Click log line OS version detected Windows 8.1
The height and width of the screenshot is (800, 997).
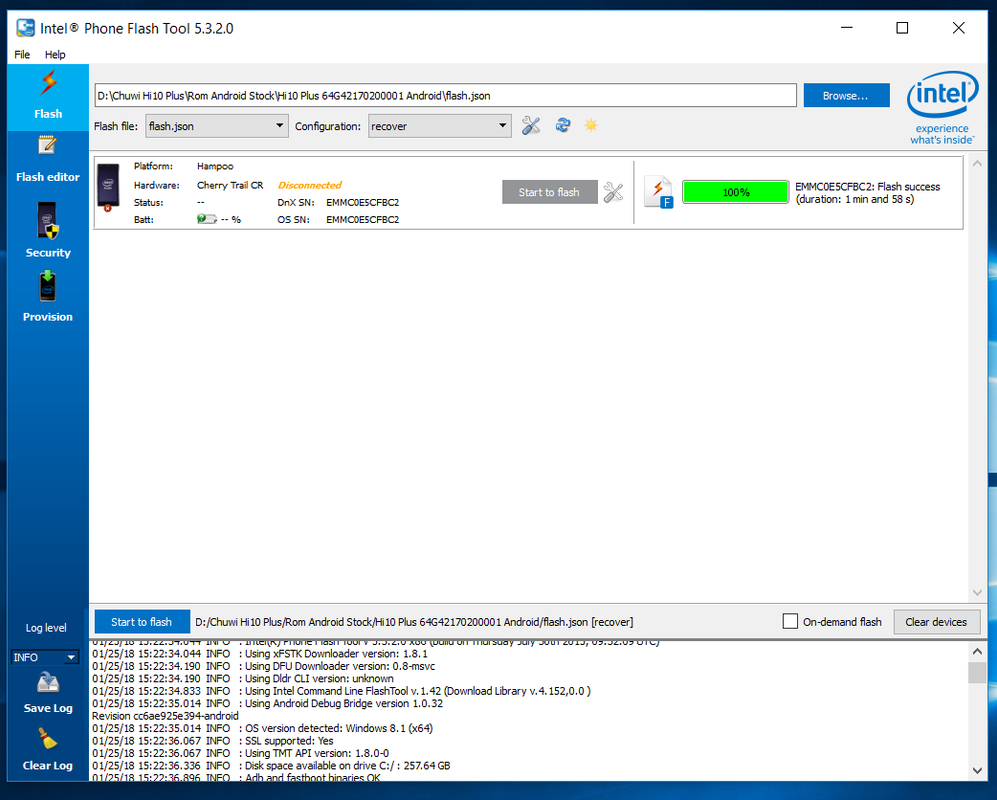tap(263, 728)
